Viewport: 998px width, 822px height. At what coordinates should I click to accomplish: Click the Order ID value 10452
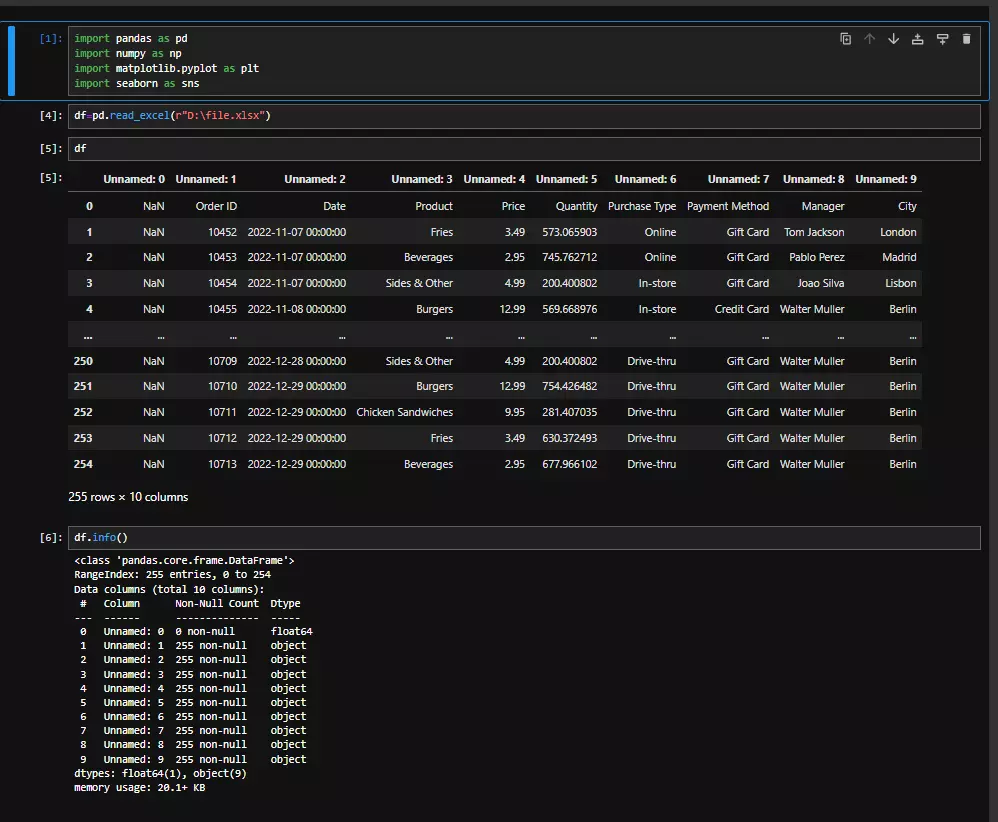pos(222,232)
